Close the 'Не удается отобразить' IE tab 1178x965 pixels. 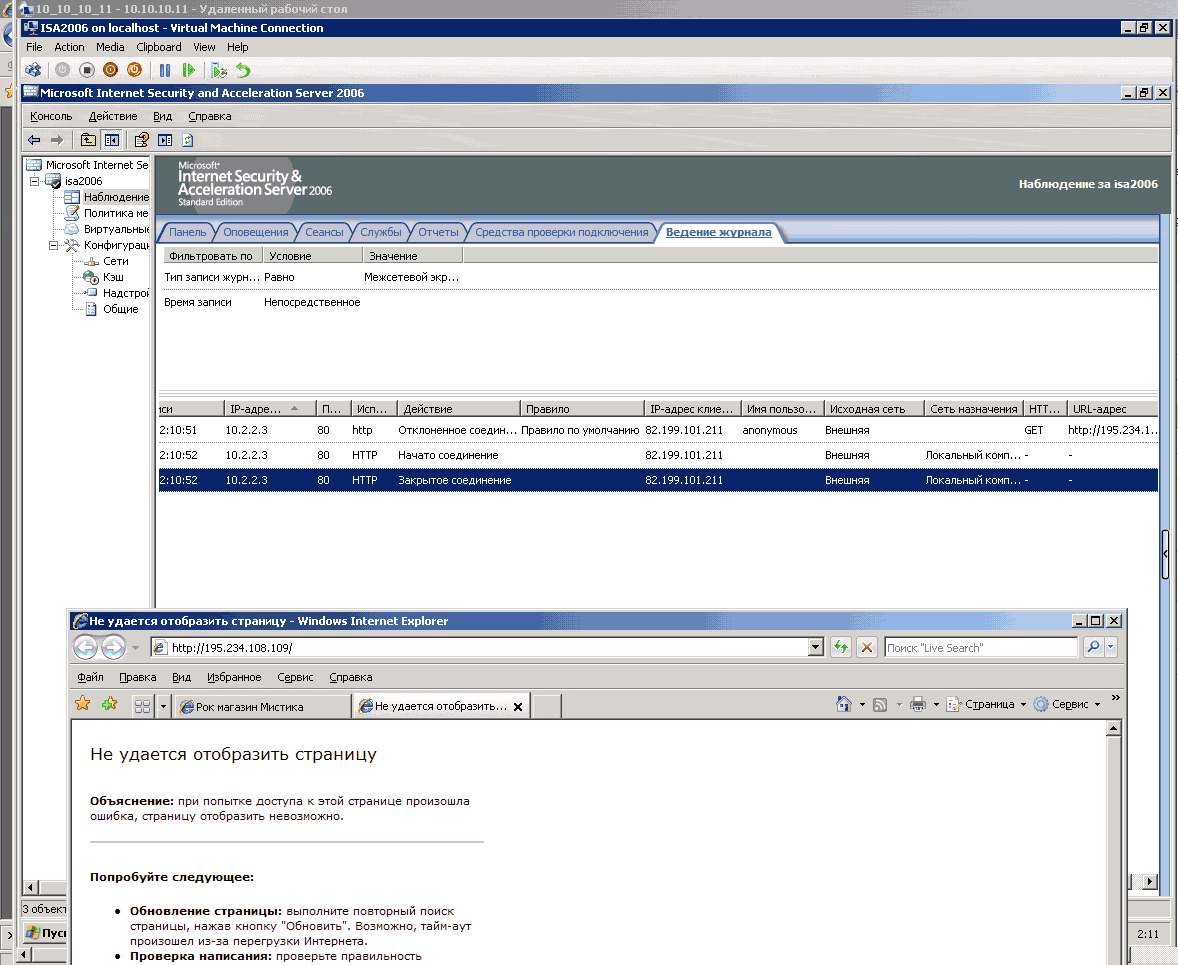518,706
